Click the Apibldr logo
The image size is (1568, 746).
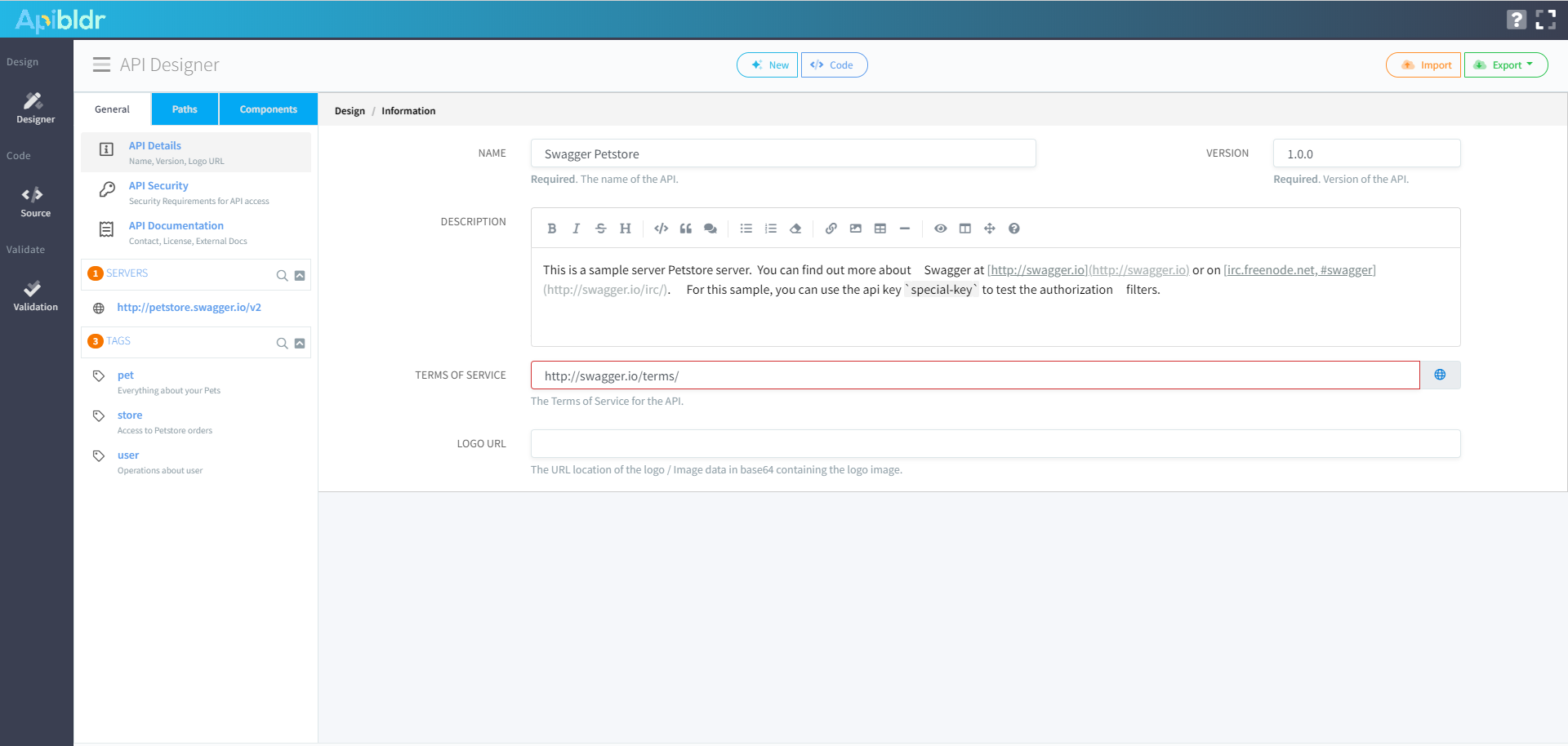coord(60,20)
